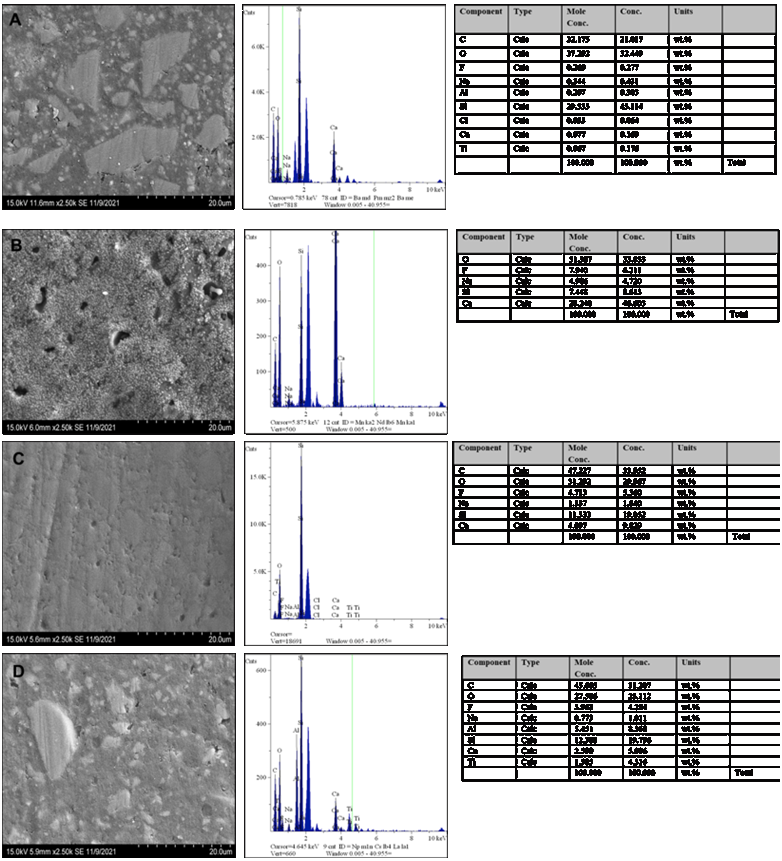Click the Units header in table C

point(686,448)
